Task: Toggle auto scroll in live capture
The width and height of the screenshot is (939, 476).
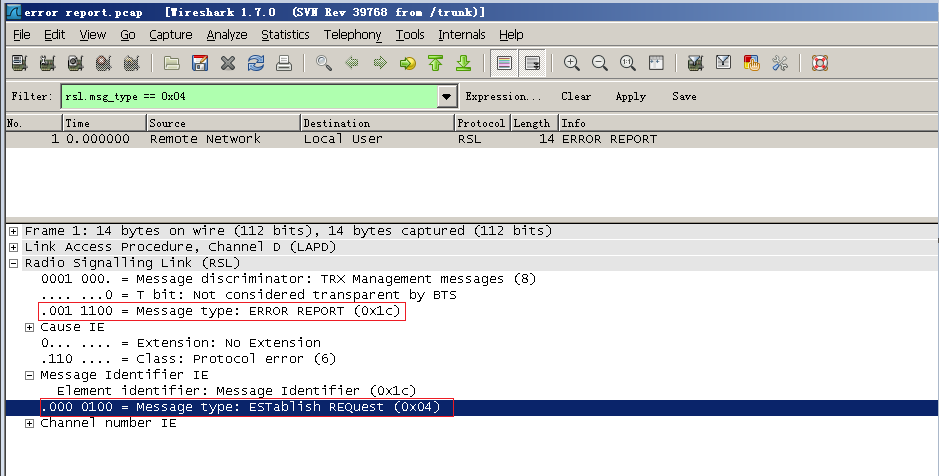Action: 533,63
